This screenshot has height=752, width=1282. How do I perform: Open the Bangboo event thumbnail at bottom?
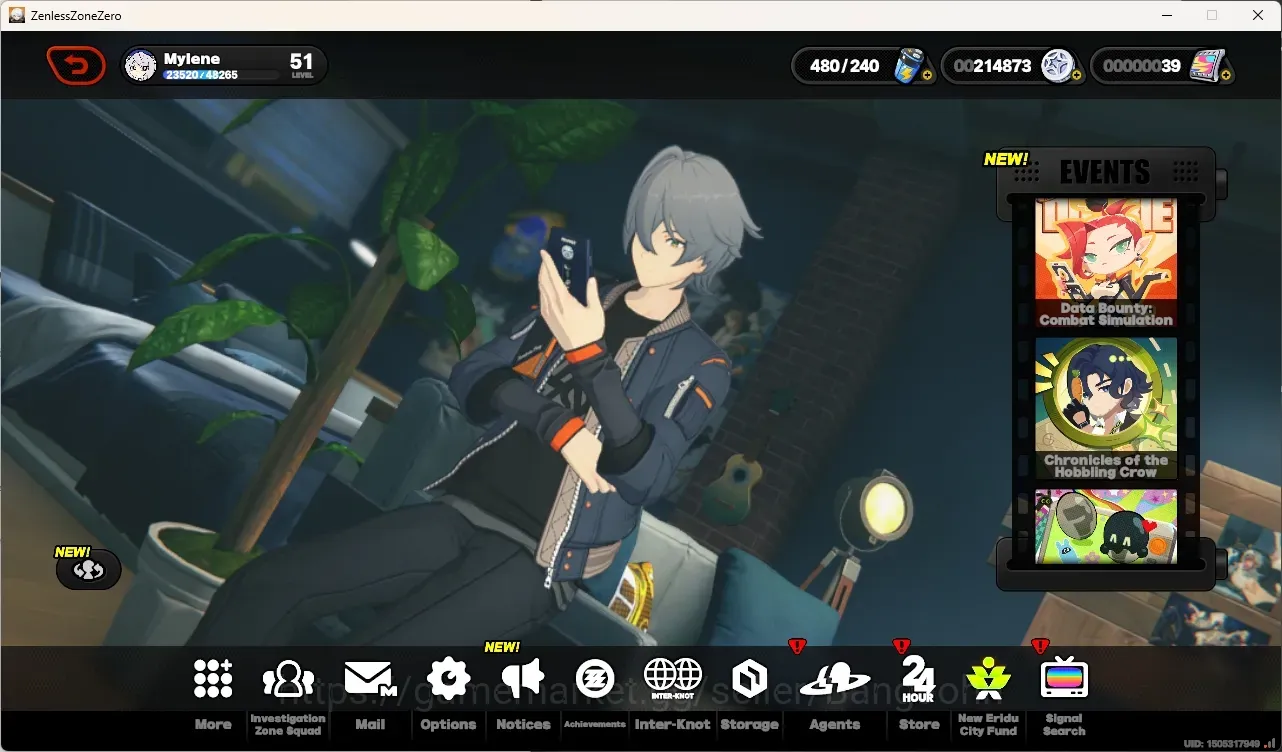click(1106, 525)
